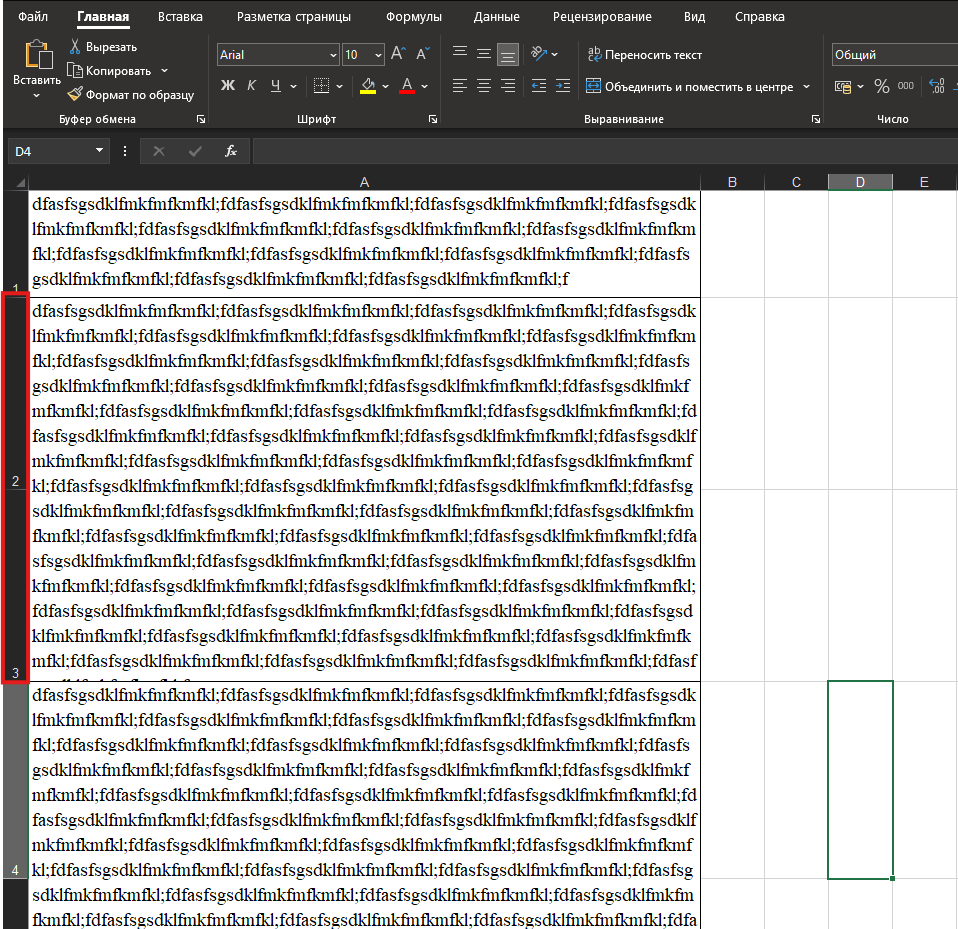Open the Справка tab
The width and height of the screenshot is (958, 929).
coord(759,16)
